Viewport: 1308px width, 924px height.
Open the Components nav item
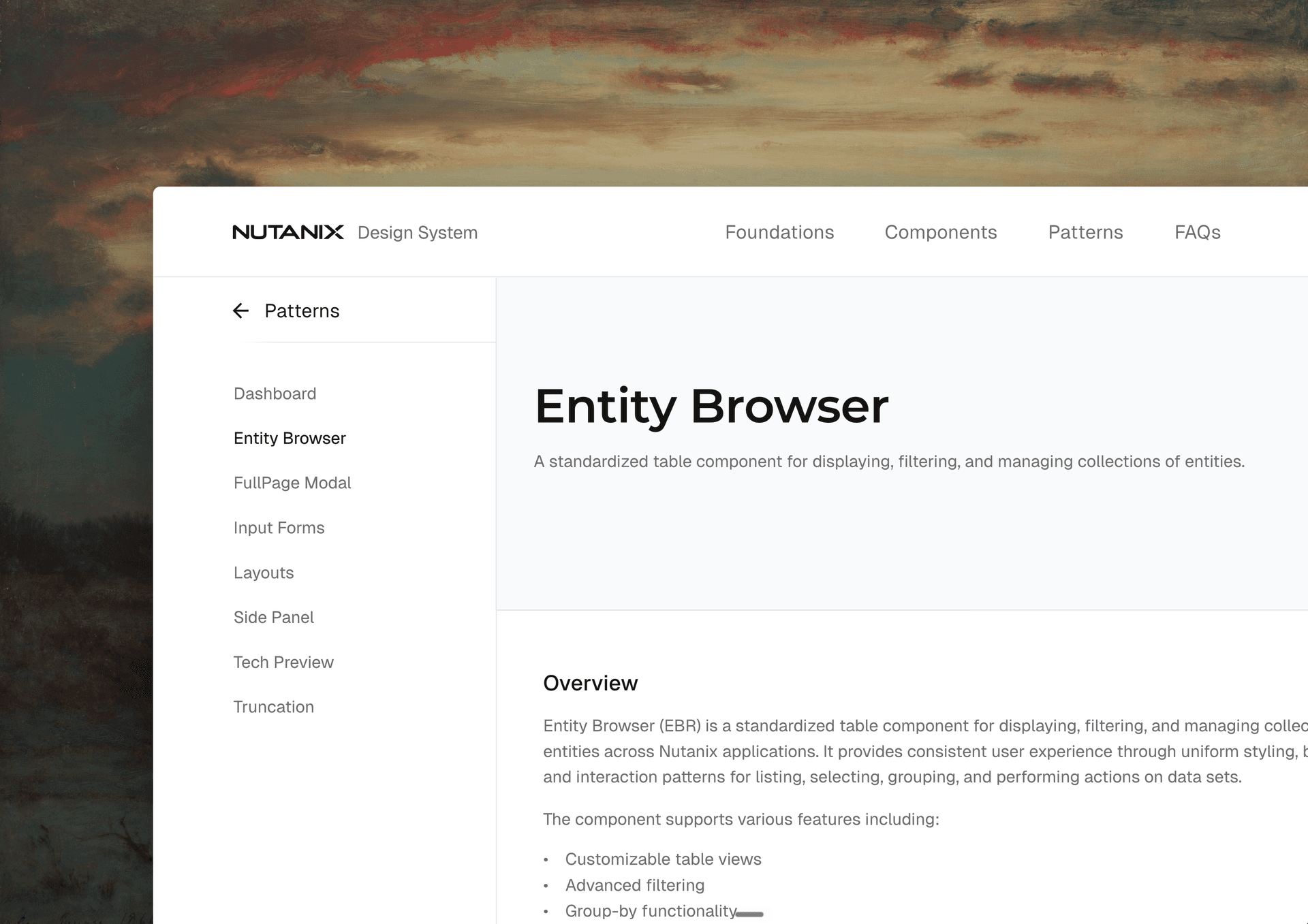[x=940, y=232]
